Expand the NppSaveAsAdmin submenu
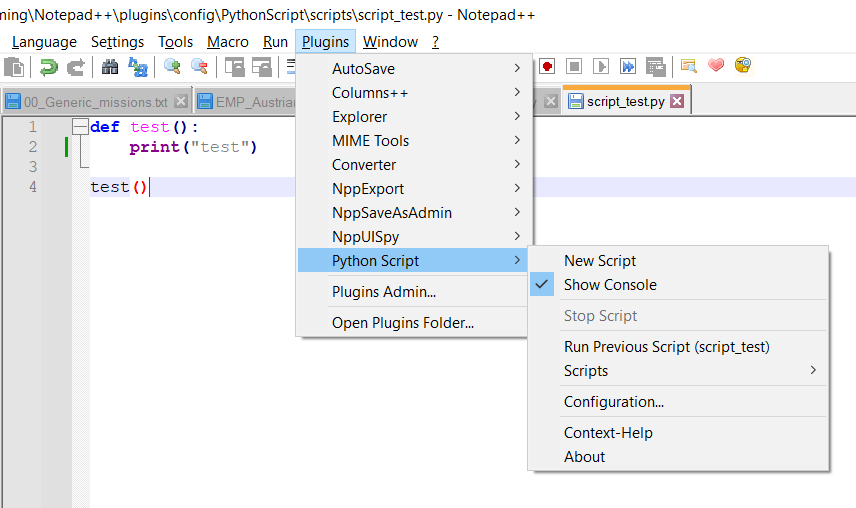The height and width of the screenshot is (508, 856). pyautogui.click(x=412, y=213)
